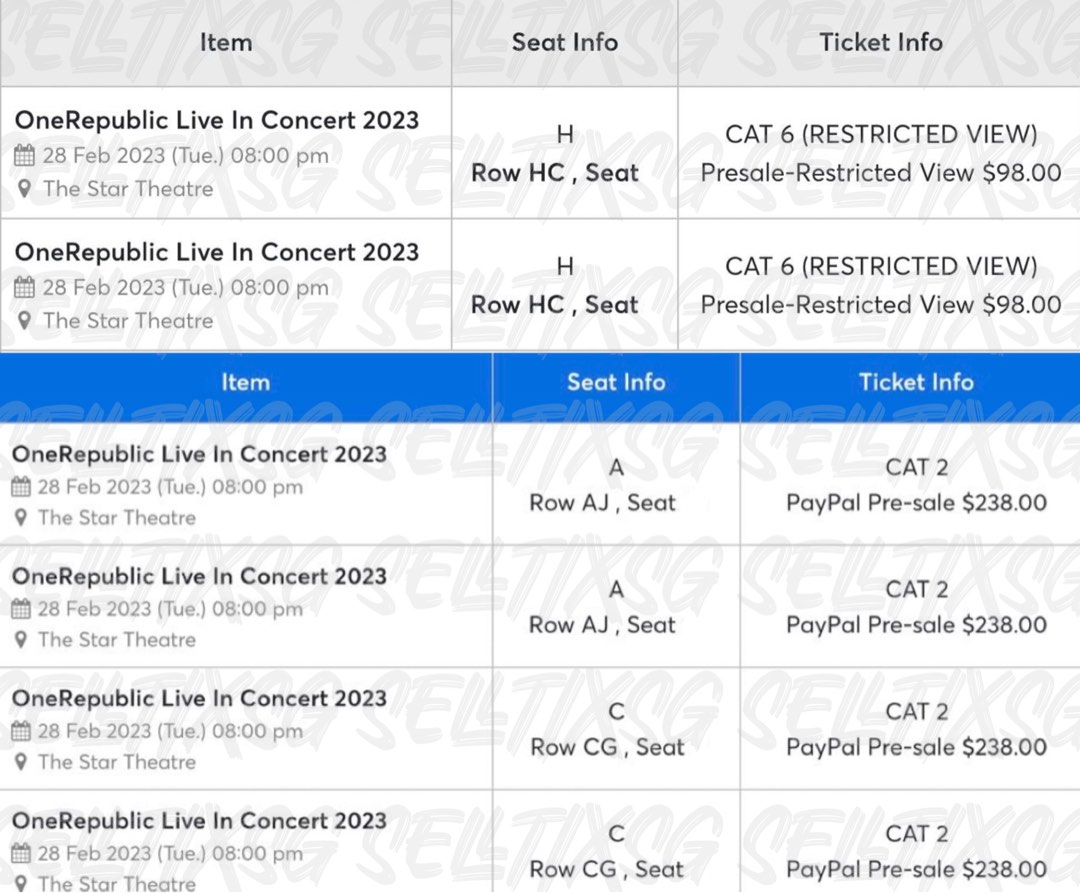Open the first Row AJ concert listing title
Screen dimensions: 1080x893
click(x=200, y=453)
